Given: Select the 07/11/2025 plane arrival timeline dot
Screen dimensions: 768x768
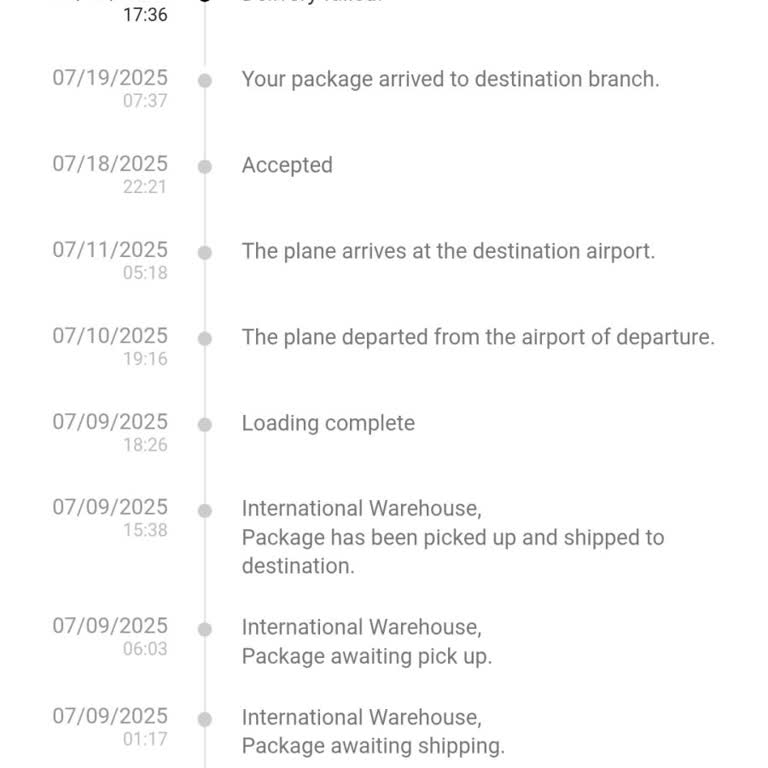Looking at the screenshot, I should (x=205, y=253).
